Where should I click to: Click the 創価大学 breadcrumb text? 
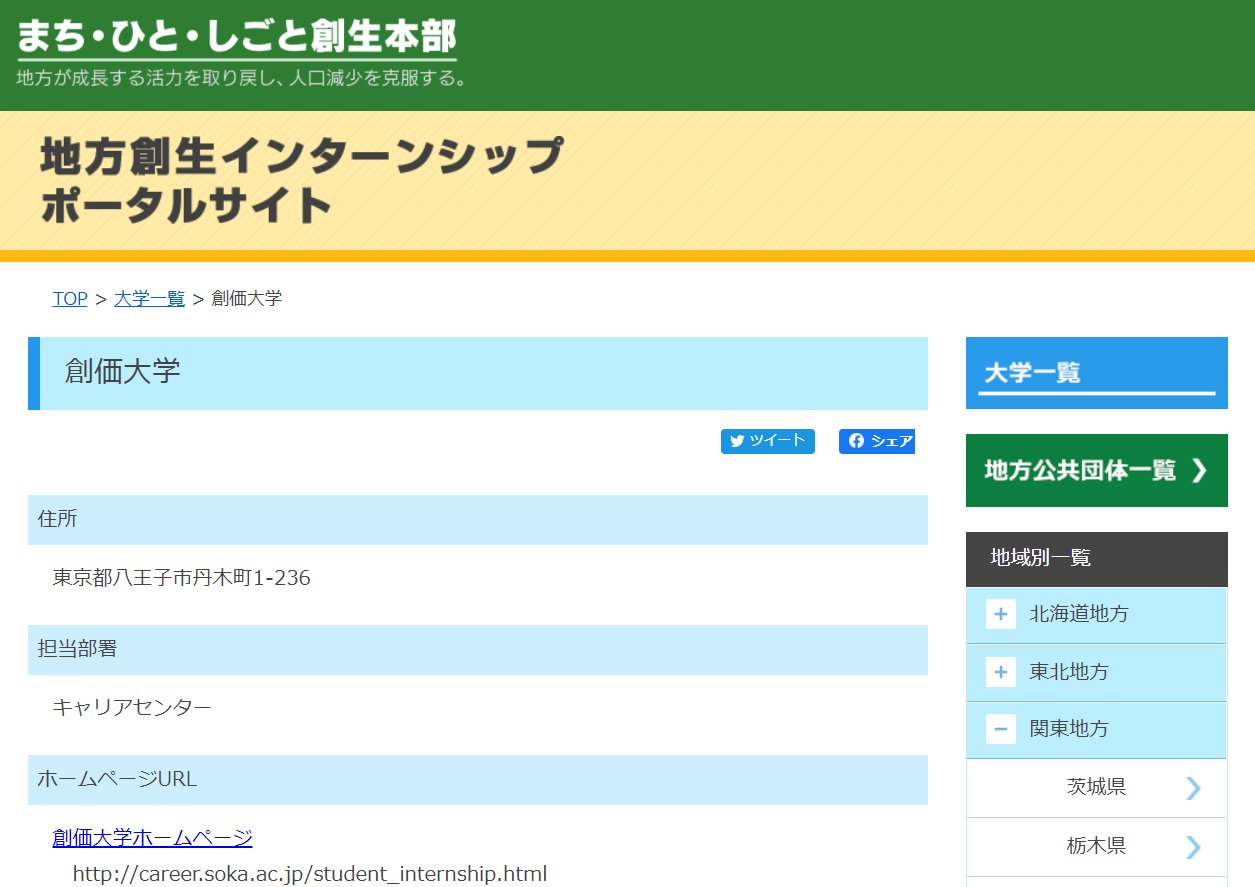(247, 298)
